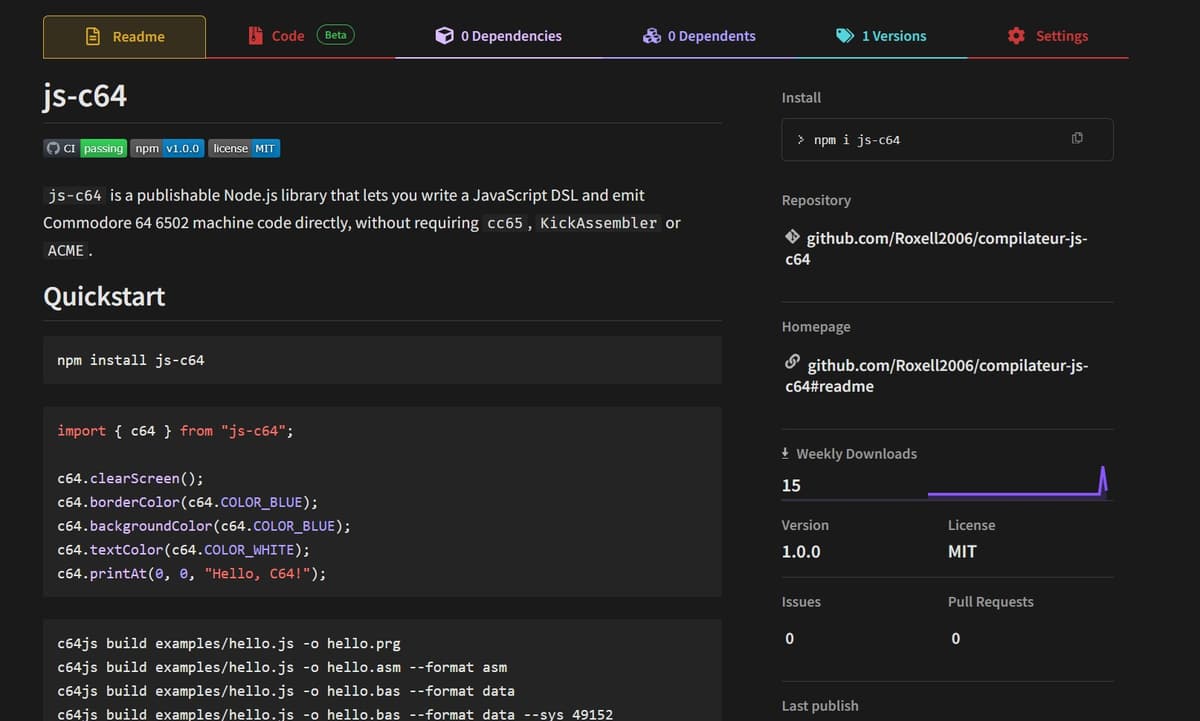The width and height of the screenshot is (1200, 721).
Task: Click the js-c64 package heading
Action: click(x=85, y=95)
